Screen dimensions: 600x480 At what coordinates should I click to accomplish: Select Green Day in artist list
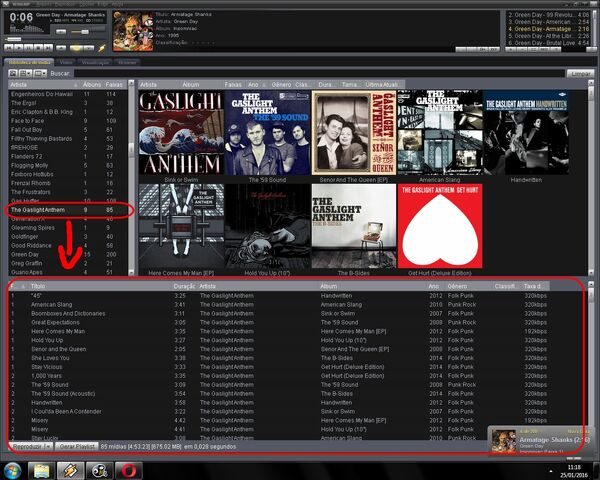68,255
